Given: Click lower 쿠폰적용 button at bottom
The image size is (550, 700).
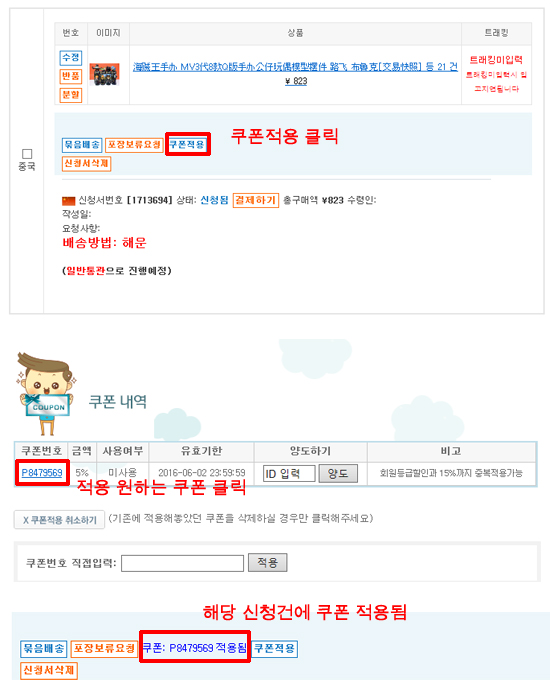Looking at the screenshot, I should (275, 648).
